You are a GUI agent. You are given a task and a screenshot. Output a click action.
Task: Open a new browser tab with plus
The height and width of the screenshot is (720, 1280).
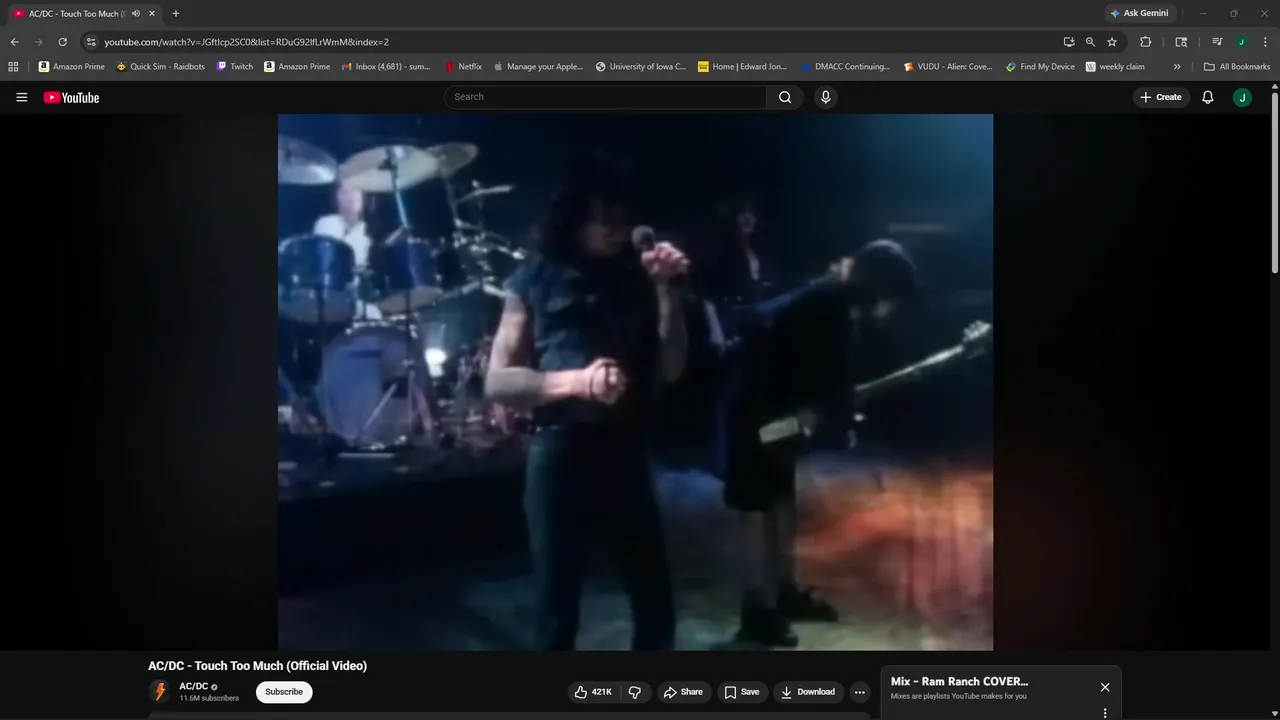coord(176,13)
